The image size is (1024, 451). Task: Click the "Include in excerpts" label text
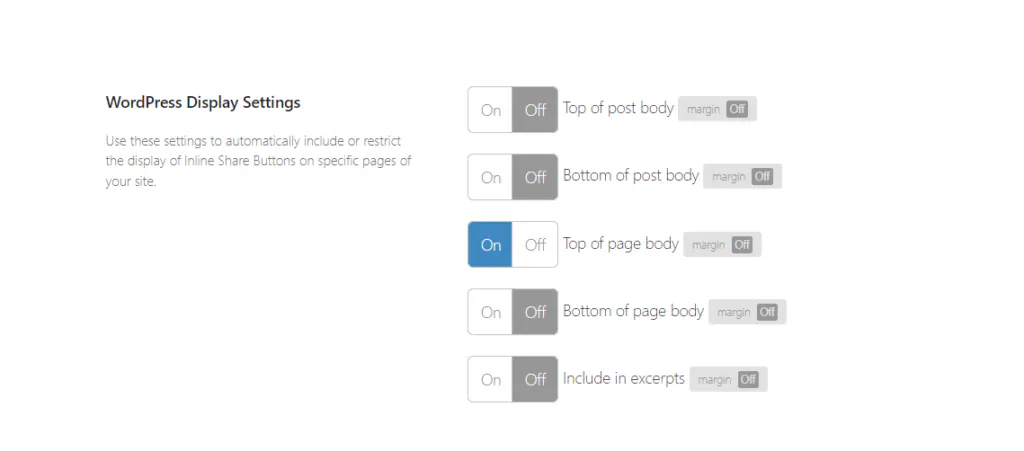623,379
